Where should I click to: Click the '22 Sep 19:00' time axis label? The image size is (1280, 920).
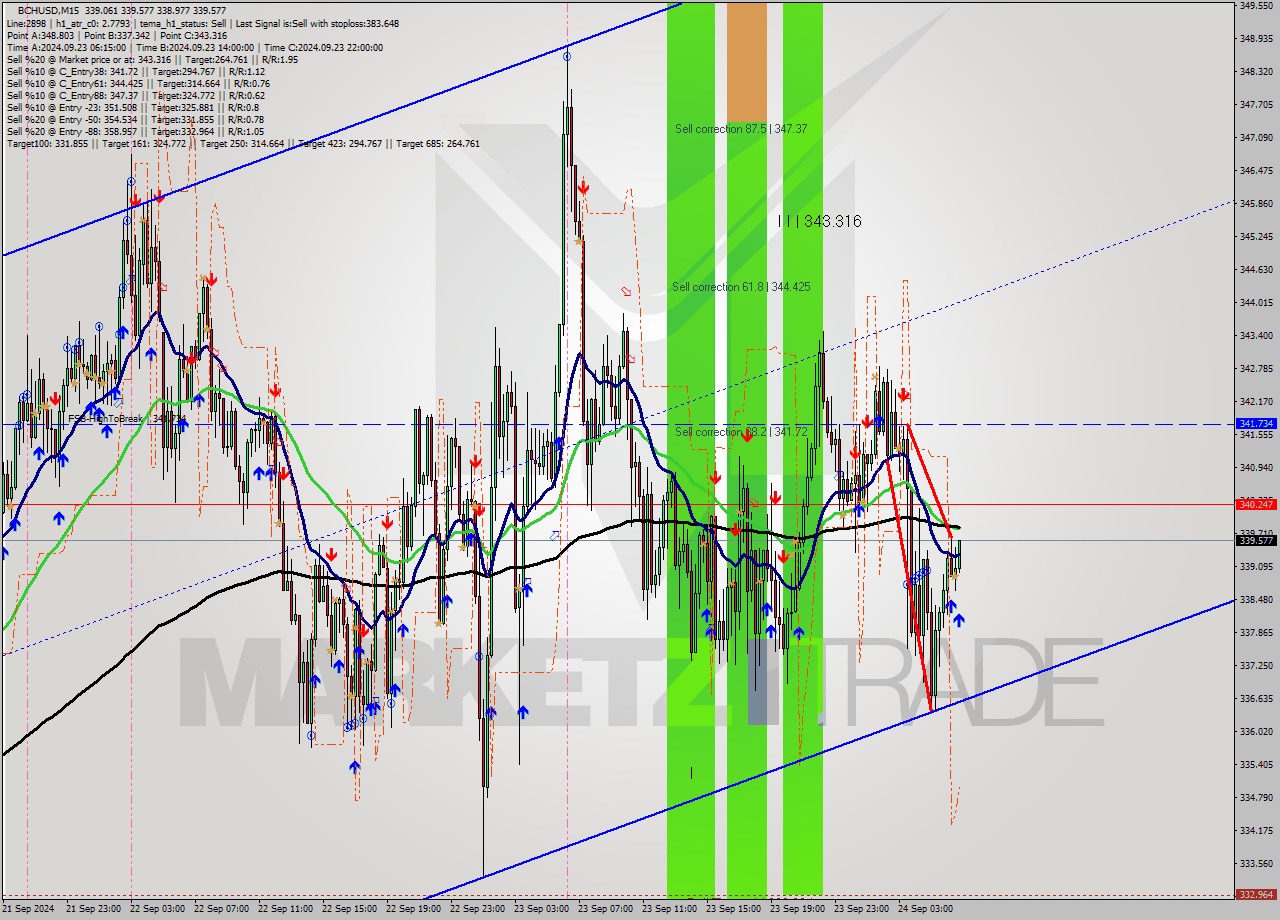[413, 909]
